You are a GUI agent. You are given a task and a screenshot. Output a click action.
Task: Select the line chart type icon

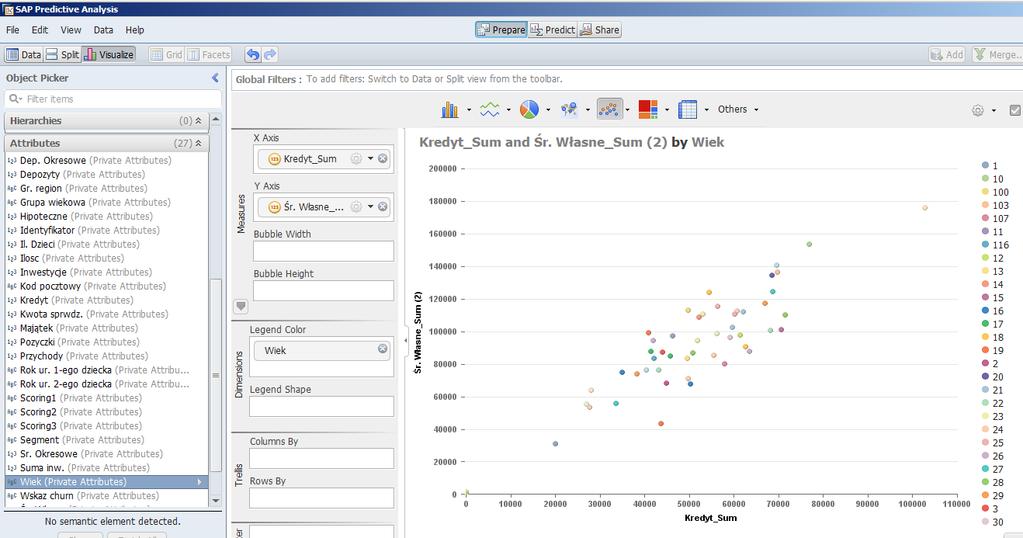coord(489,110)
